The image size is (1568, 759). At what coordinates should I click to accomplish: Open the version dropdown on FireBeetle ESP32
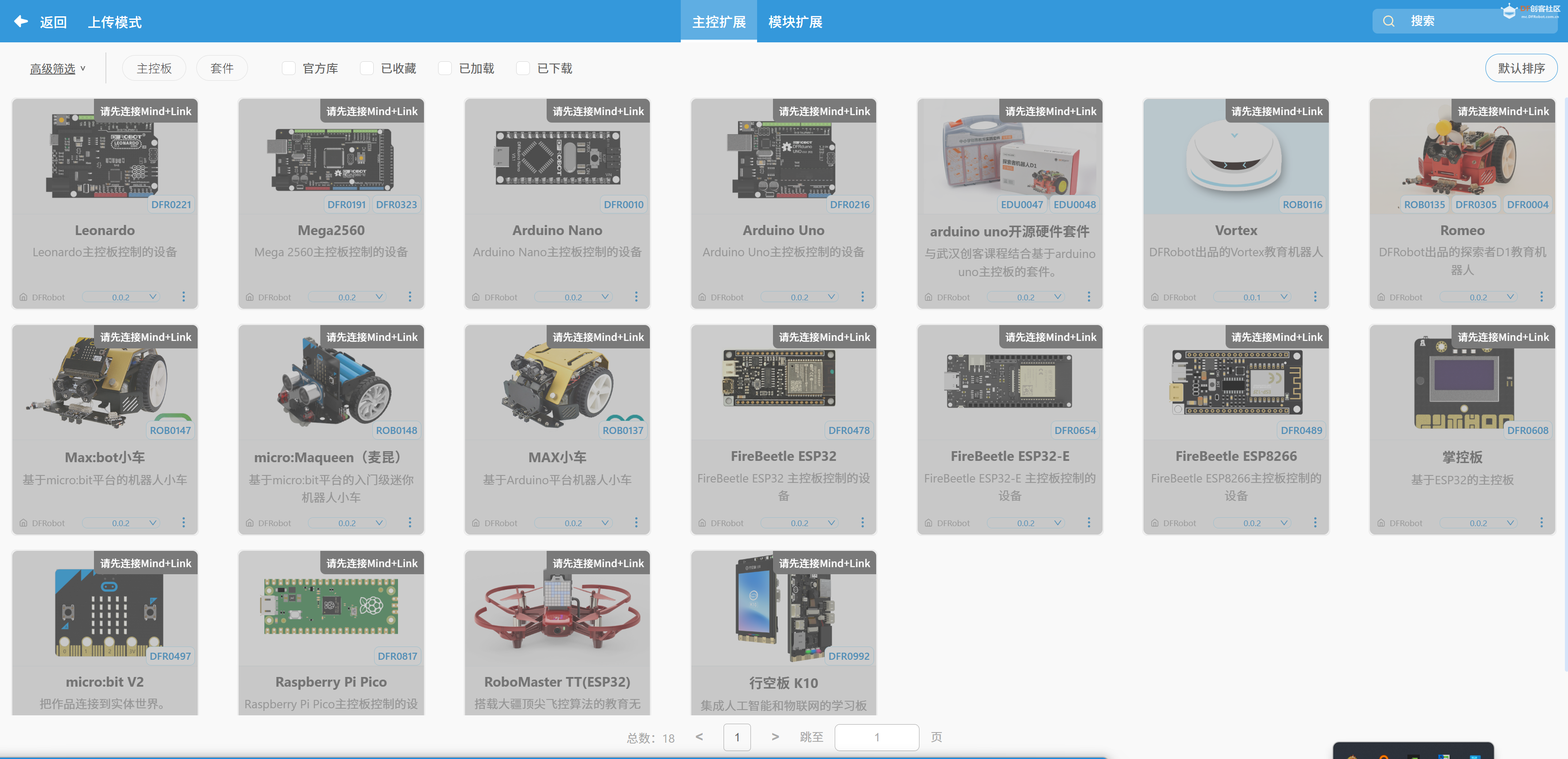[800, 522]
